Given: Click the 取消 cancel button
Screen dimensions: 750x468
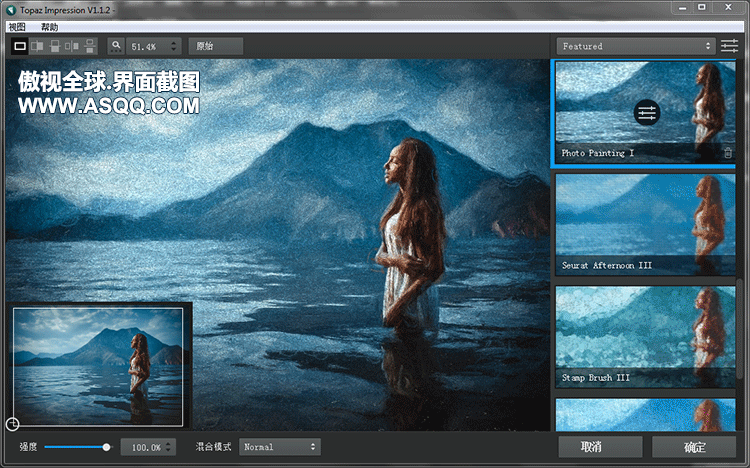Looking at the screenshot, I should [600, 447].
